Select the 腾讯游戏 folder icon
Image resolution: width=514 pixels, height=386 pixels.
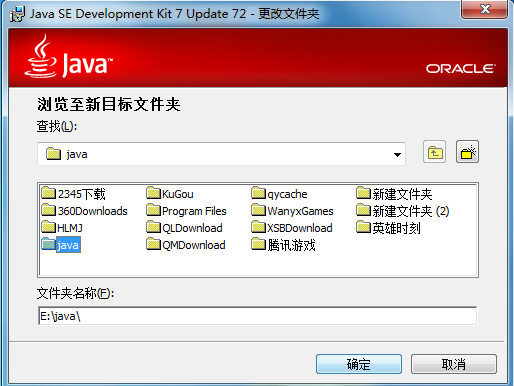259,244
